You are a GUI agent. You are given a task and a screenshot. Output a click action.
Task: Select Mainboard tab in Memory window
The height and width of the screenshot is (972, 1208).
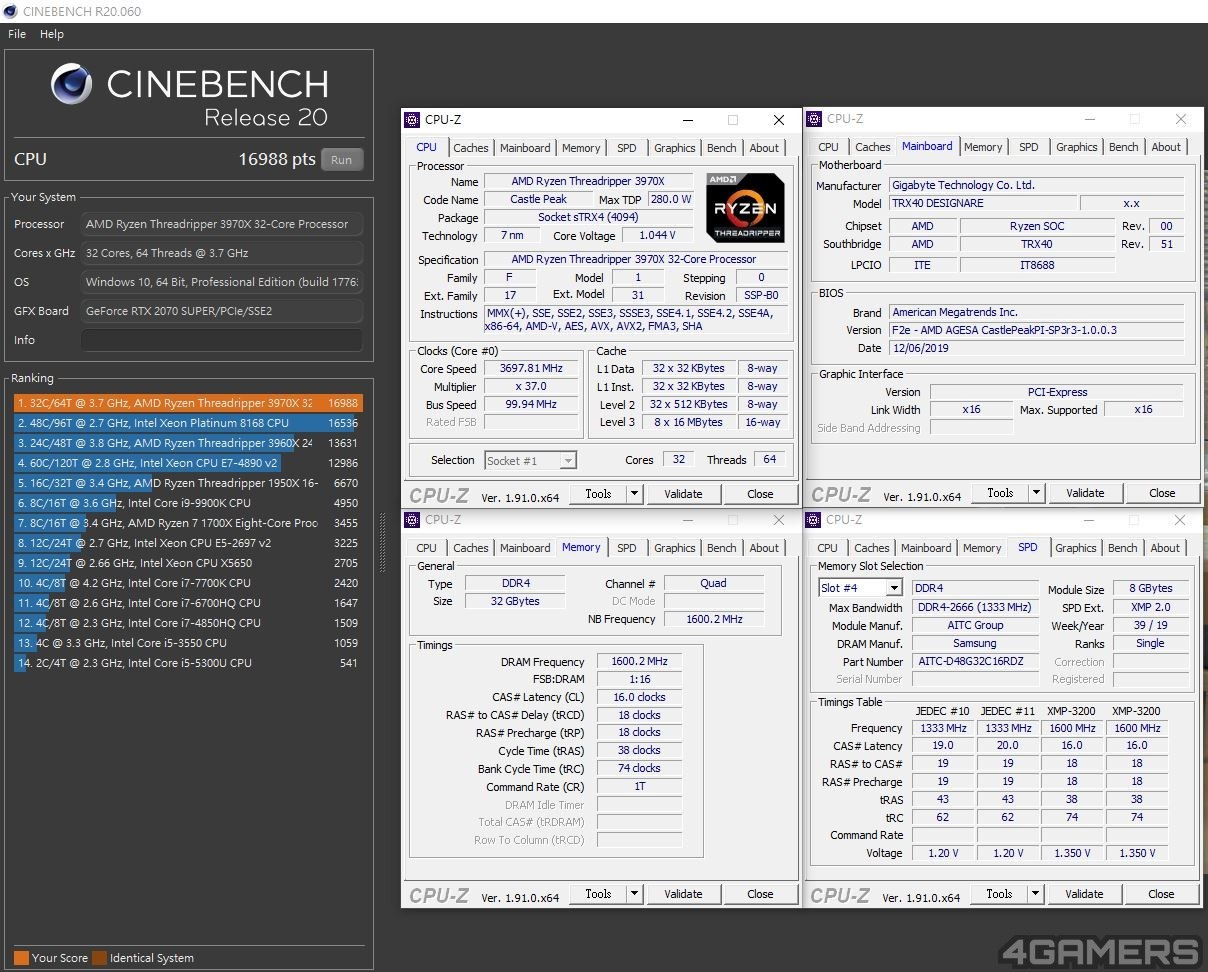pyautogui.click(x=525, y=548)
